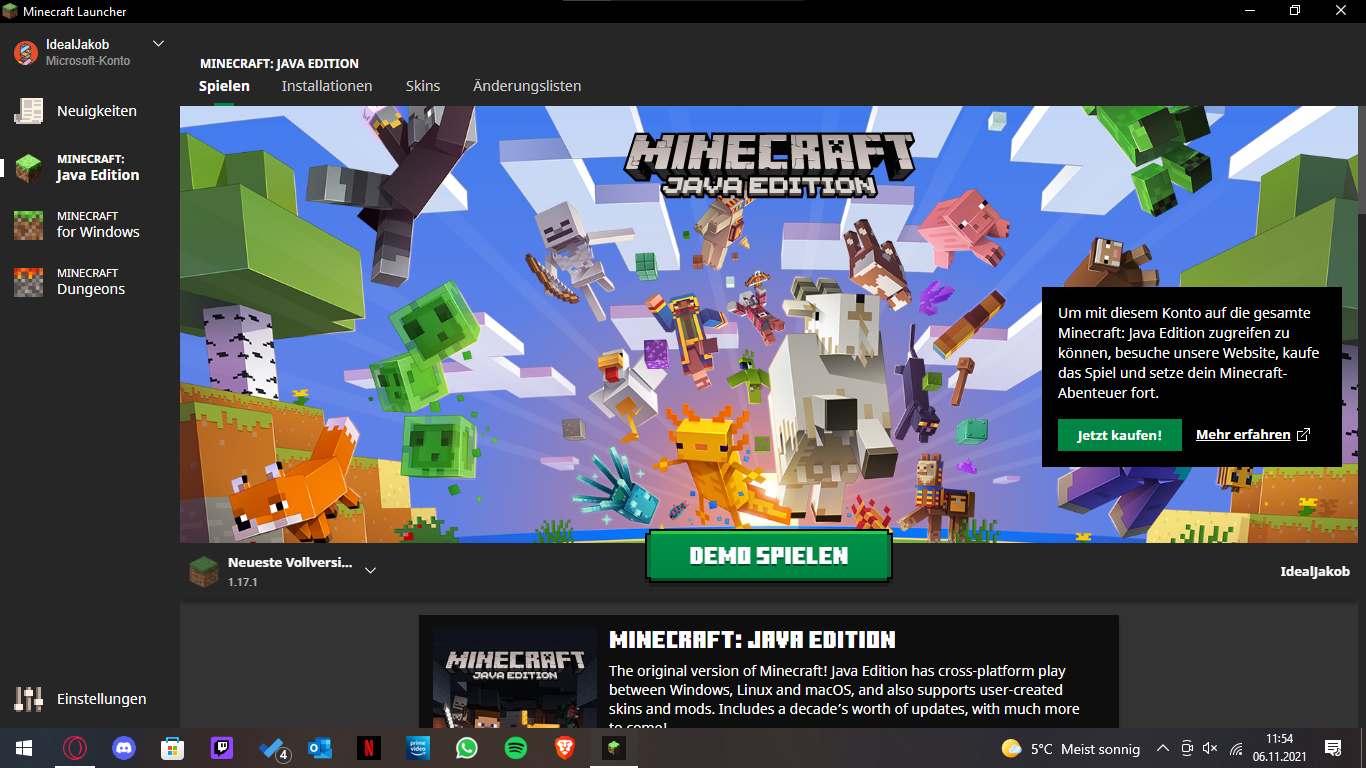Click the Jetzt kaufen! button
Image resolution: width=1366 pixels, height=768 pixels.
coord(1119,435)
